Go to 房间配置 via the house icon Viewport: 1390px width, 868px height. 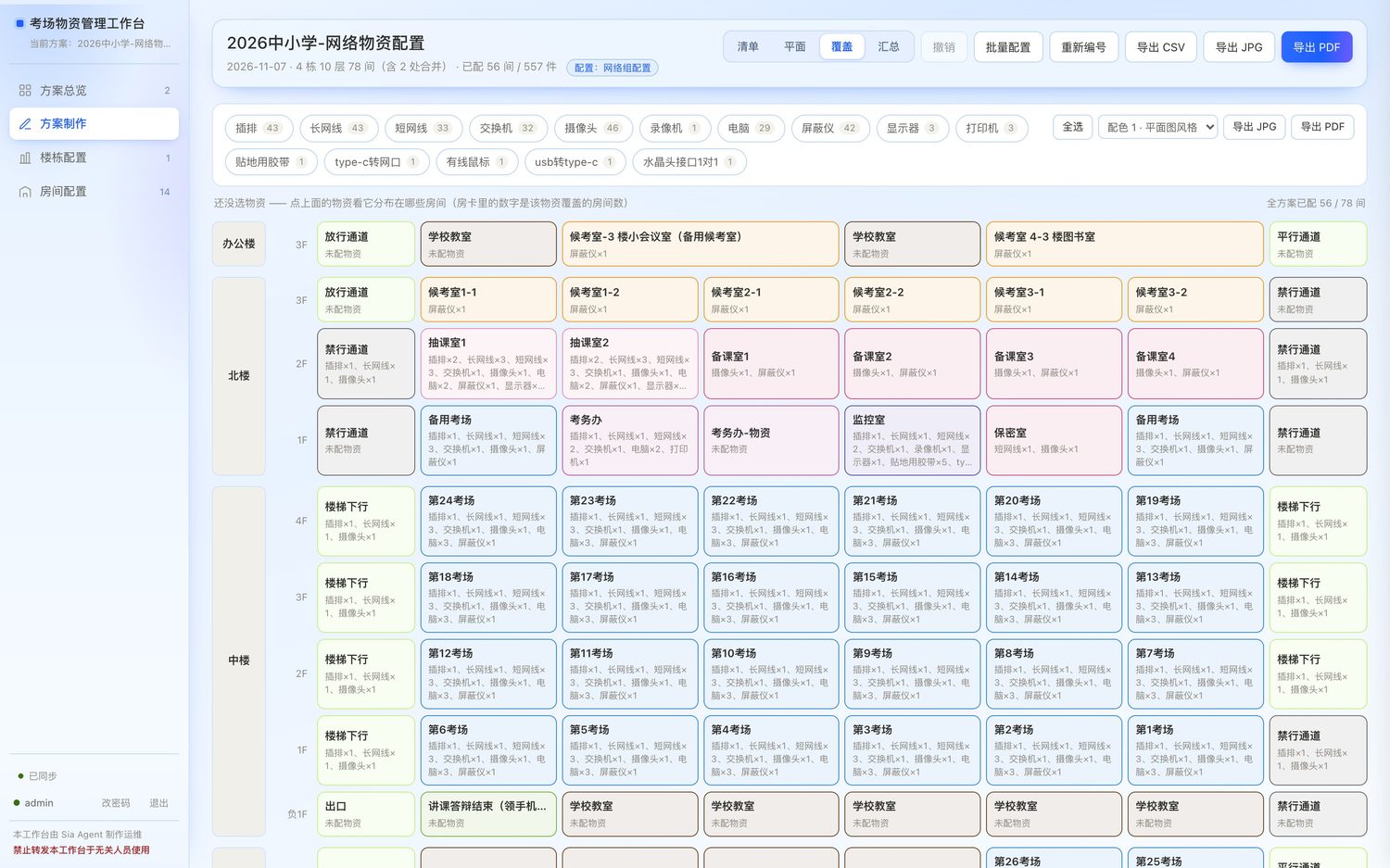pos(25,192)
